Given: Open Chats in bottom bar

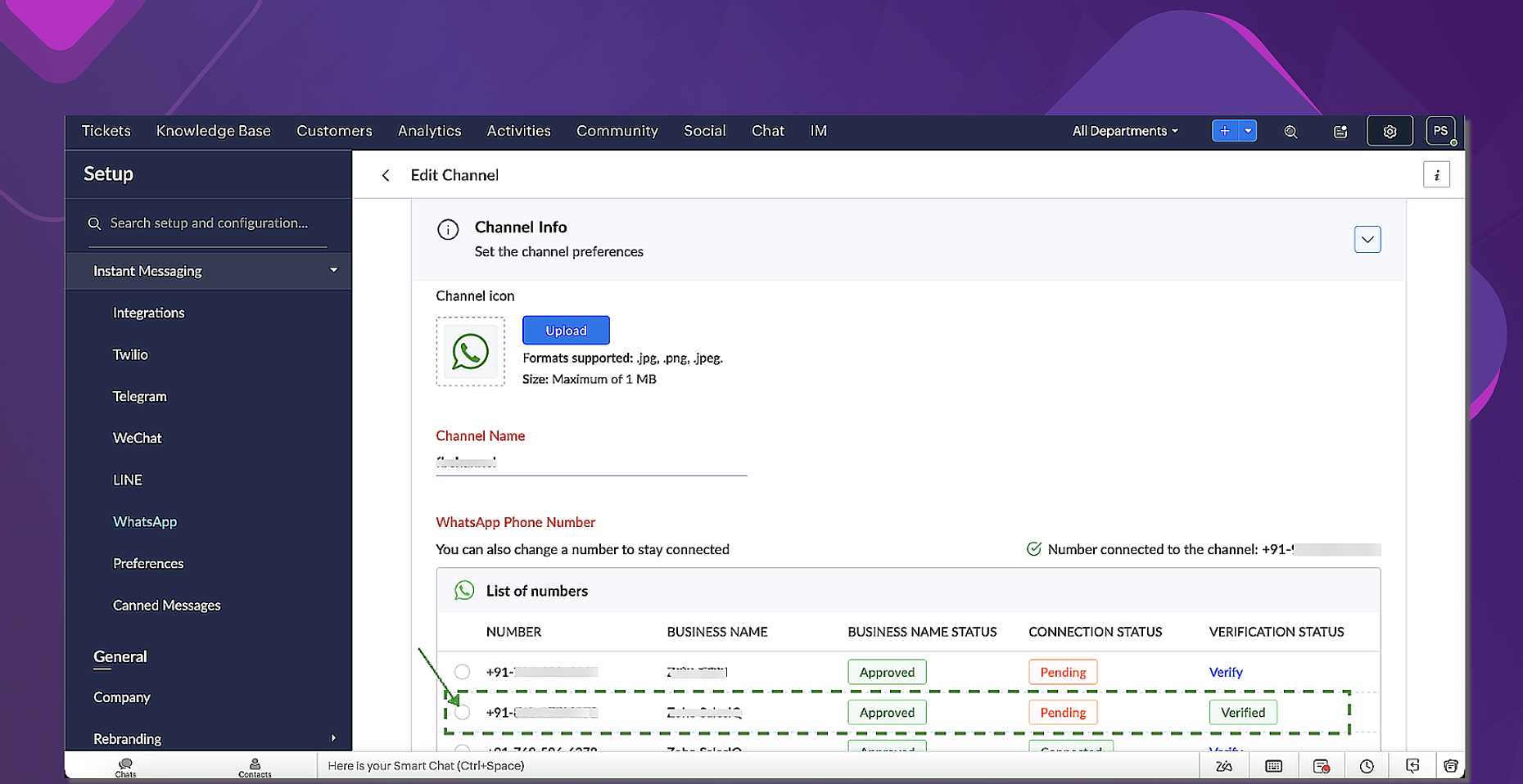Looking at the screenshot, I should [x=126, y=766].
